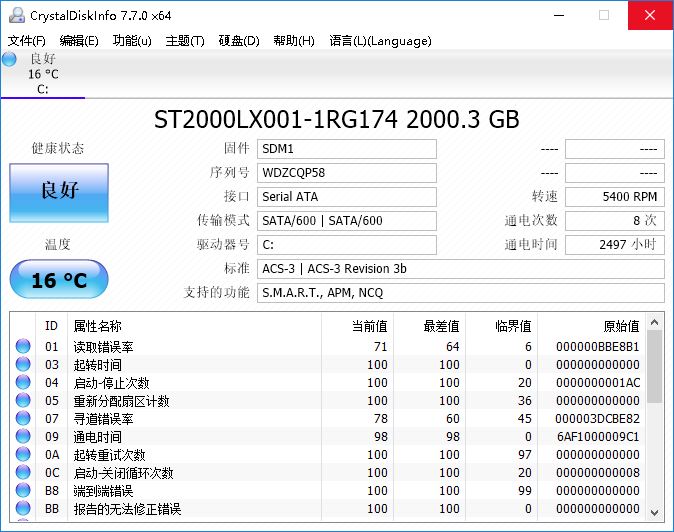
Task: Click status orb of attribute 04 启动-停止次数
Action: pyautogui.click(x=23, y=382)
